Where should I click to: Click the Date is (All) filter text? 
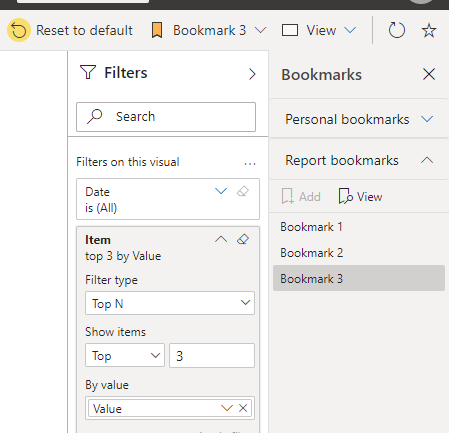pos(101,200)
